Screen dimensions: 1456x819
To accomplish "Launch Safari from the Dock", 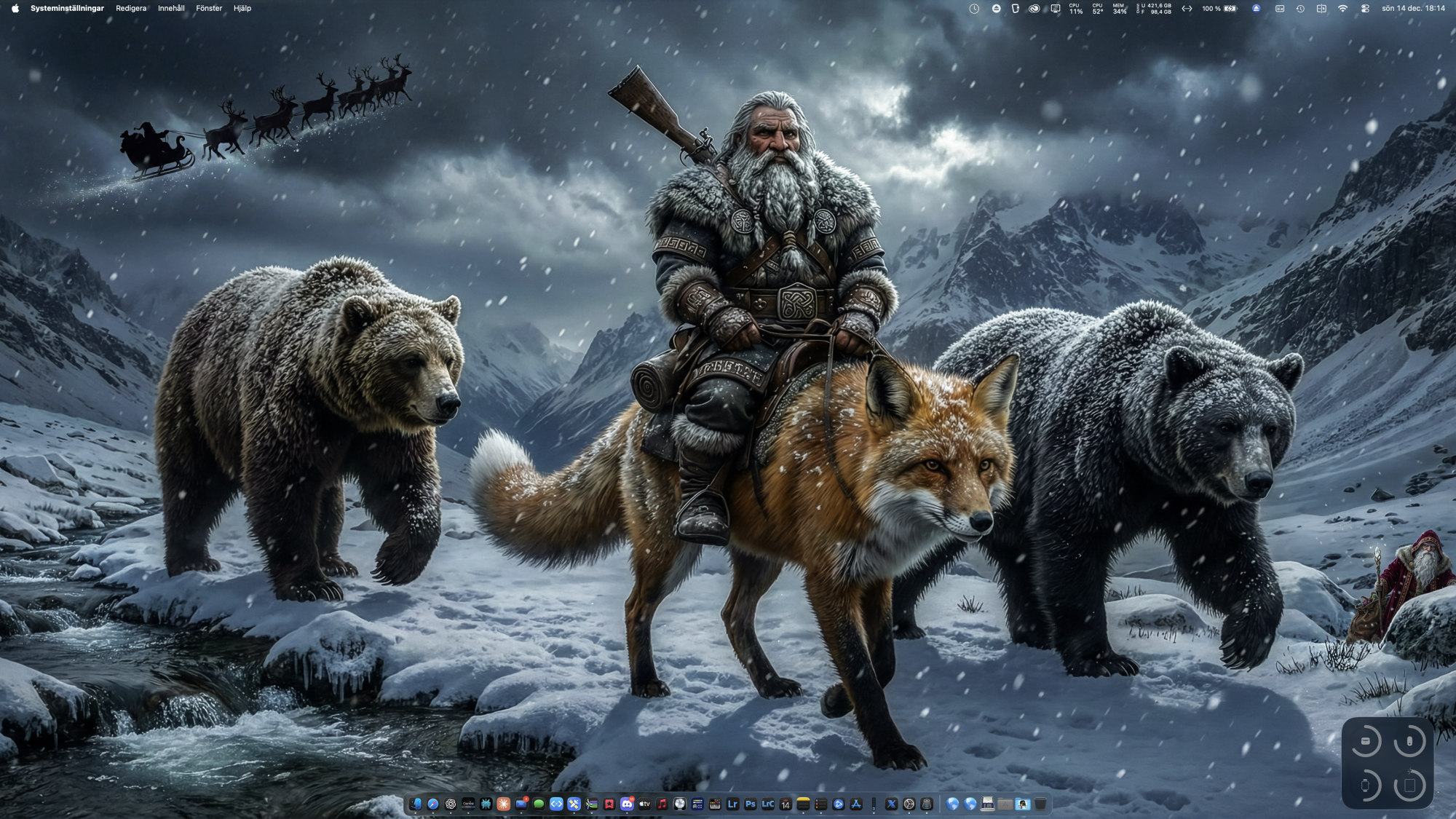I will 433,804.
